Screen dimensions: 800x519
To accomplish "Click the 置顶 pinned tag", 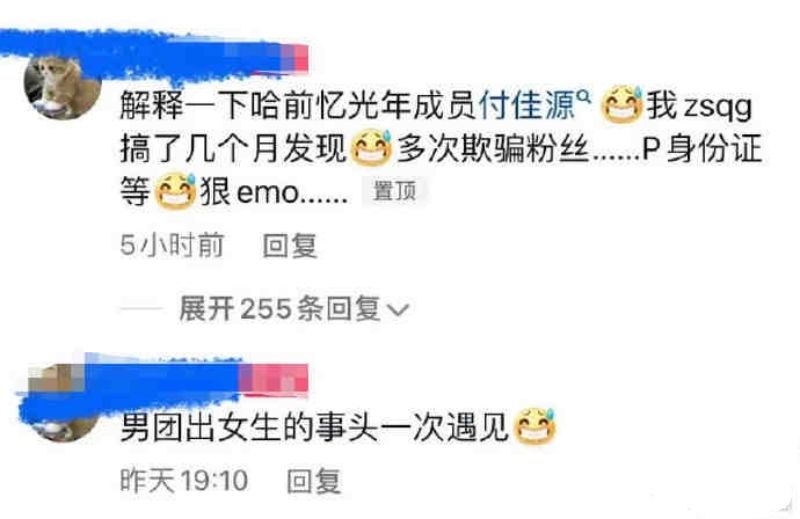I will [x=394, y=191].
